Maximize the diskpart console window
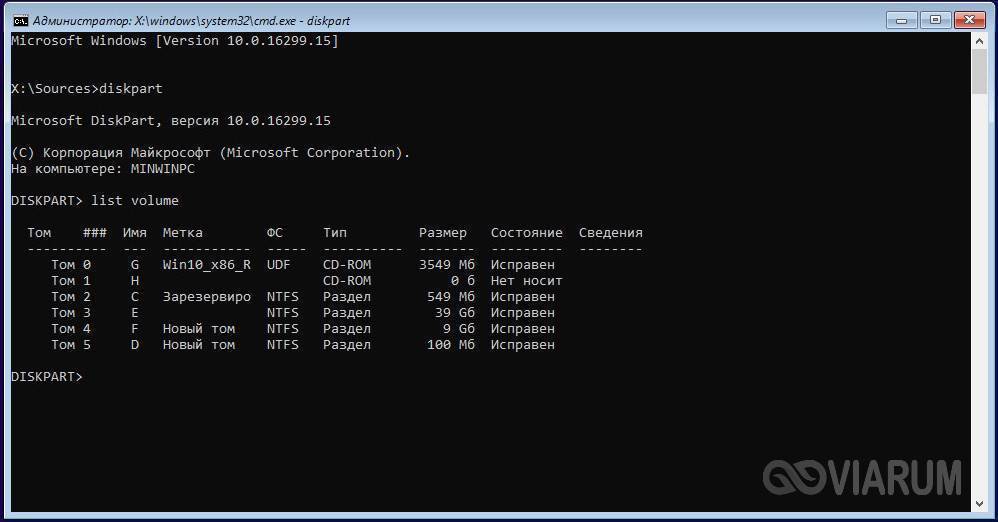The width and height of the screenshot is (998, 522). [x=936, y=19]
